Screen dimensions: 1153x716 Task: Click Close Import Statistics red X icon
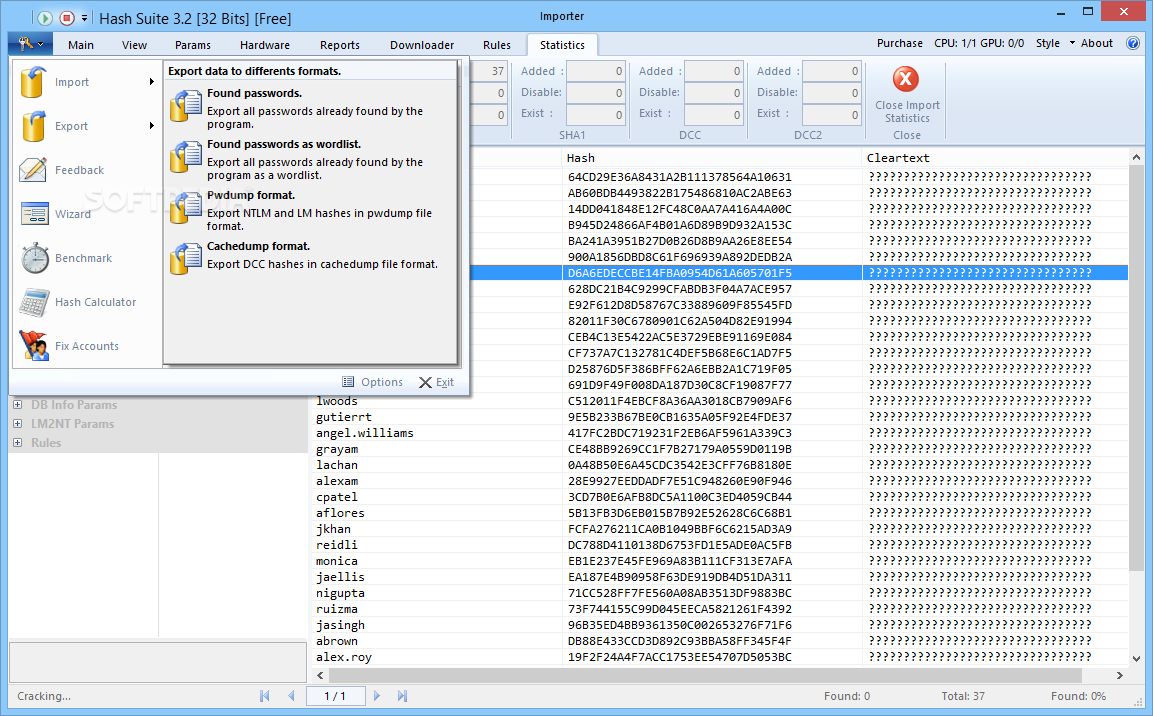click(906, 79)
